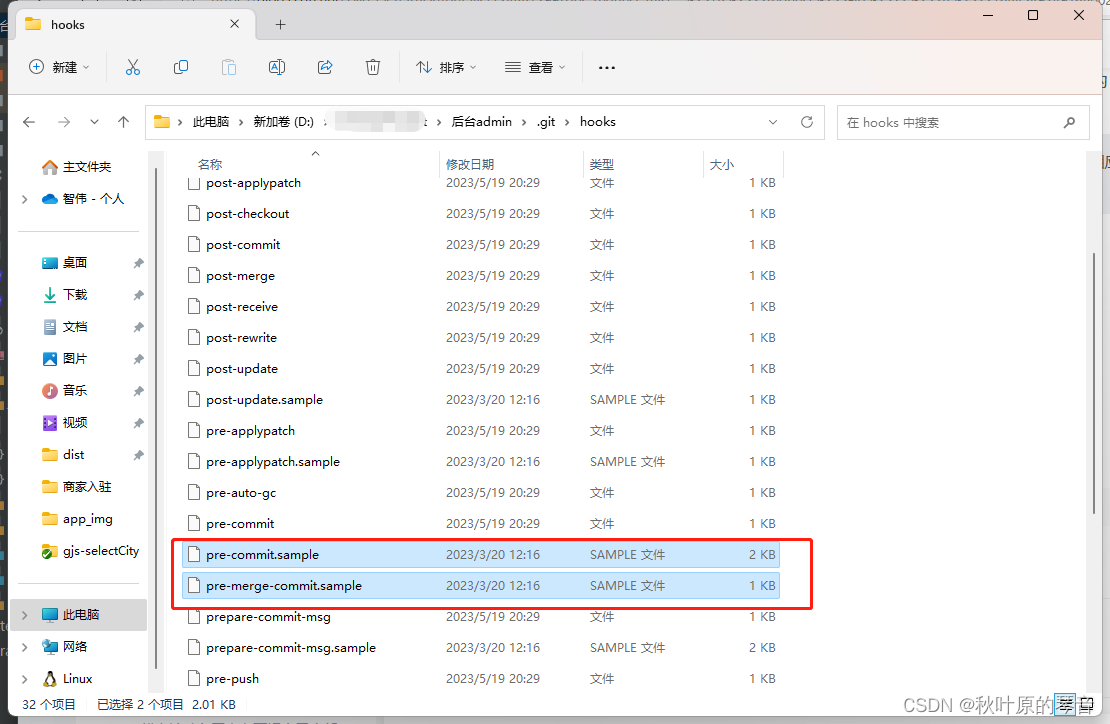The height and width of the screenshot is (724, 1110).
Task: Open the 查看 view options dropdown
Action: pos(536,67)
